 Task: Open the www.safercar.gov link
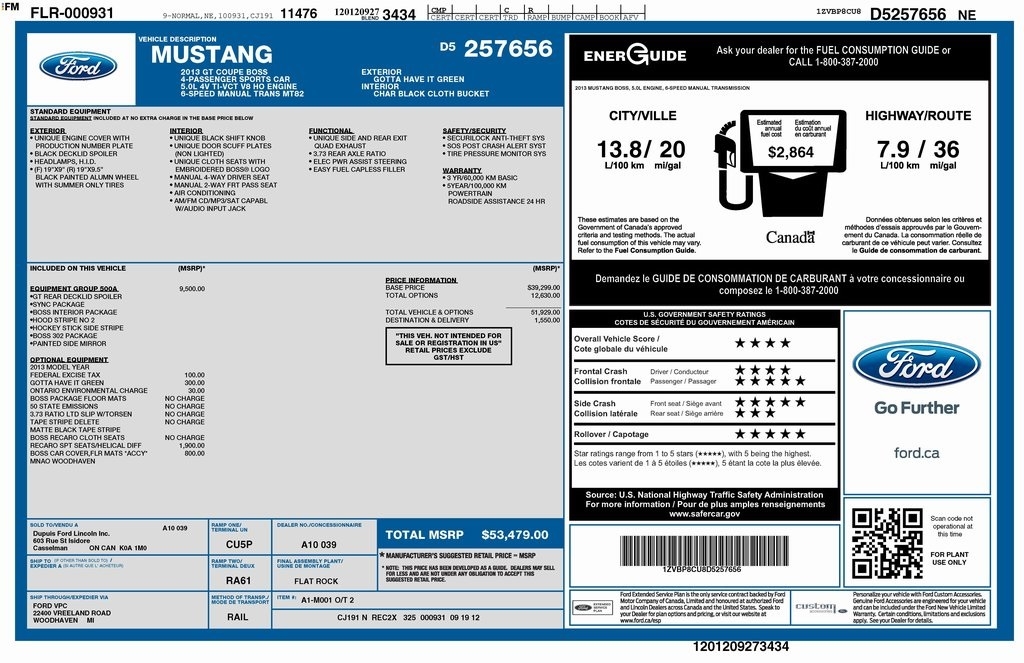705,513
